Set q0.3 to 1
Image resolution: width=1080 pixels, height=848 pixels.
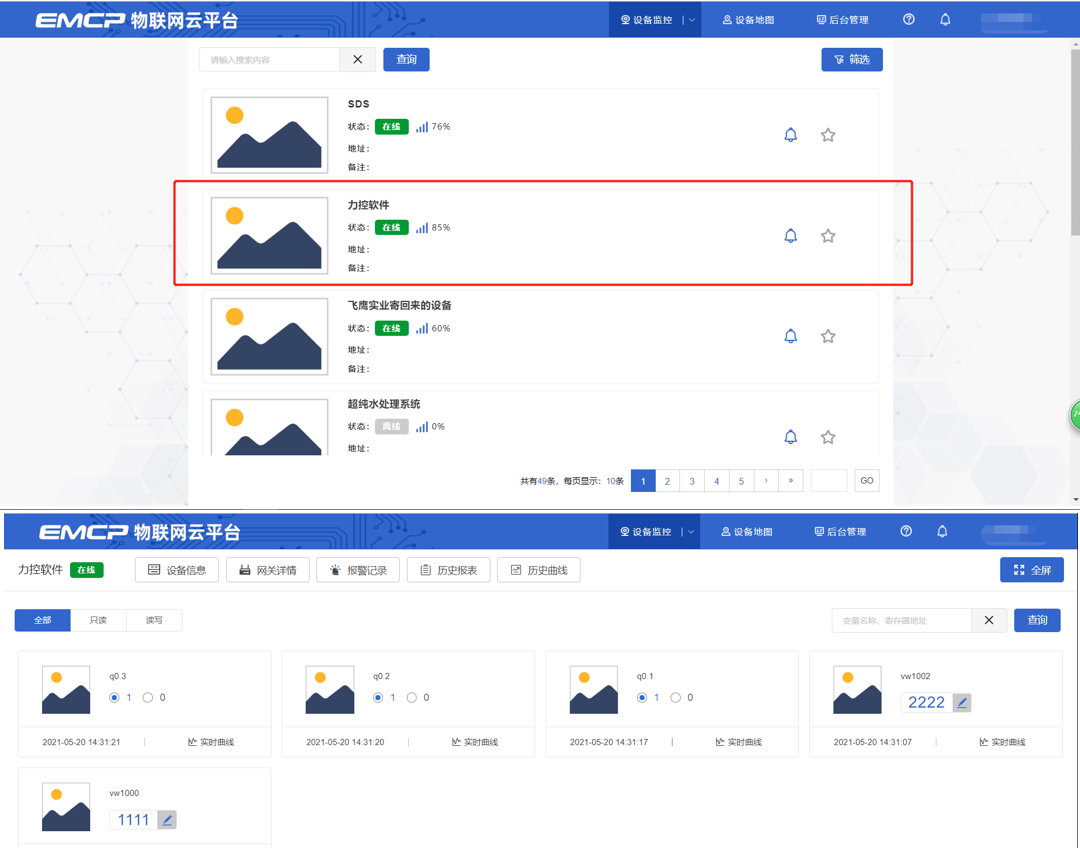[x=114, y=698]
